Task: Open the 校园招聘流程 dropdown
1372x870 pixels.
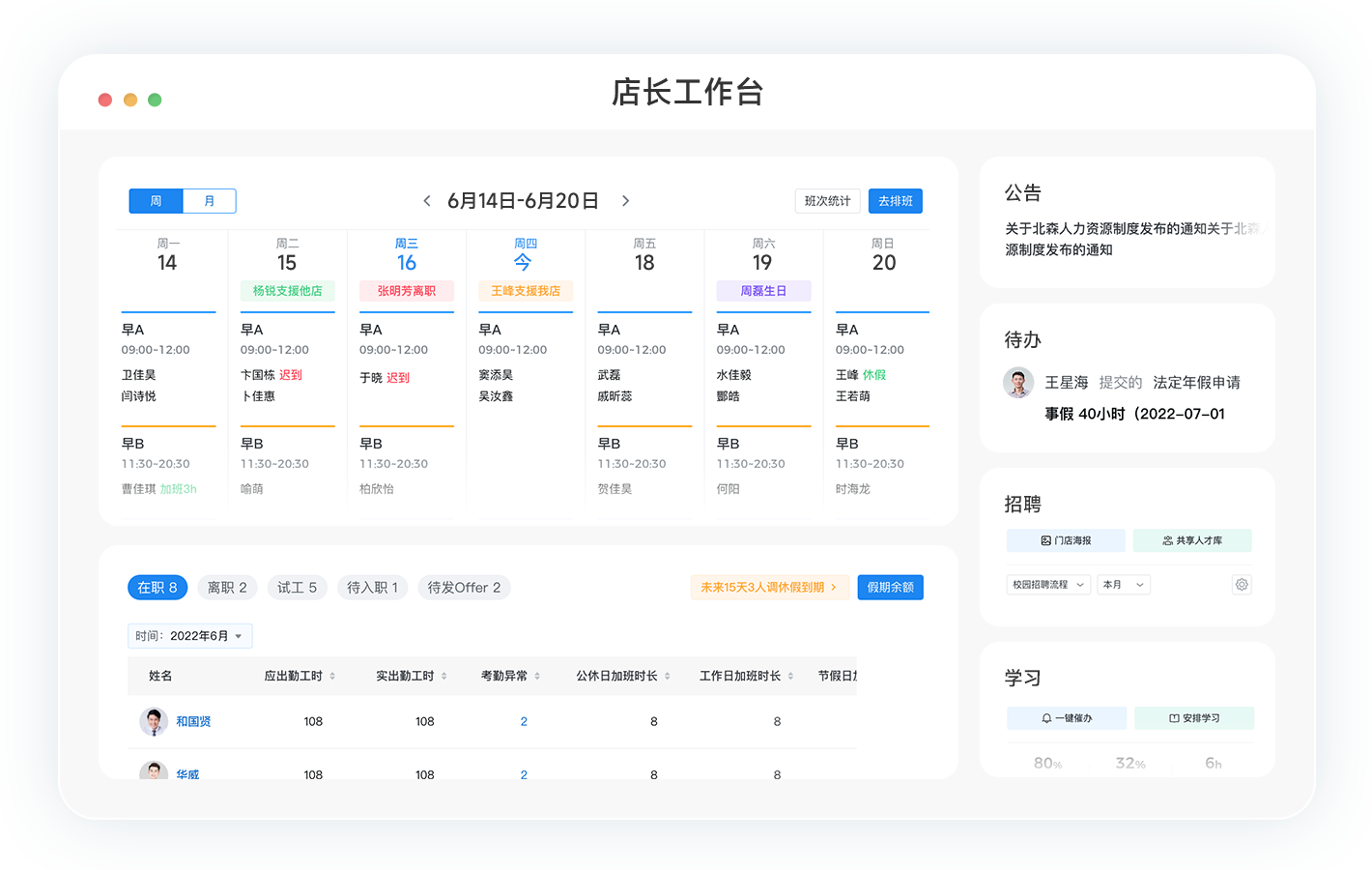Action: 1048,585
